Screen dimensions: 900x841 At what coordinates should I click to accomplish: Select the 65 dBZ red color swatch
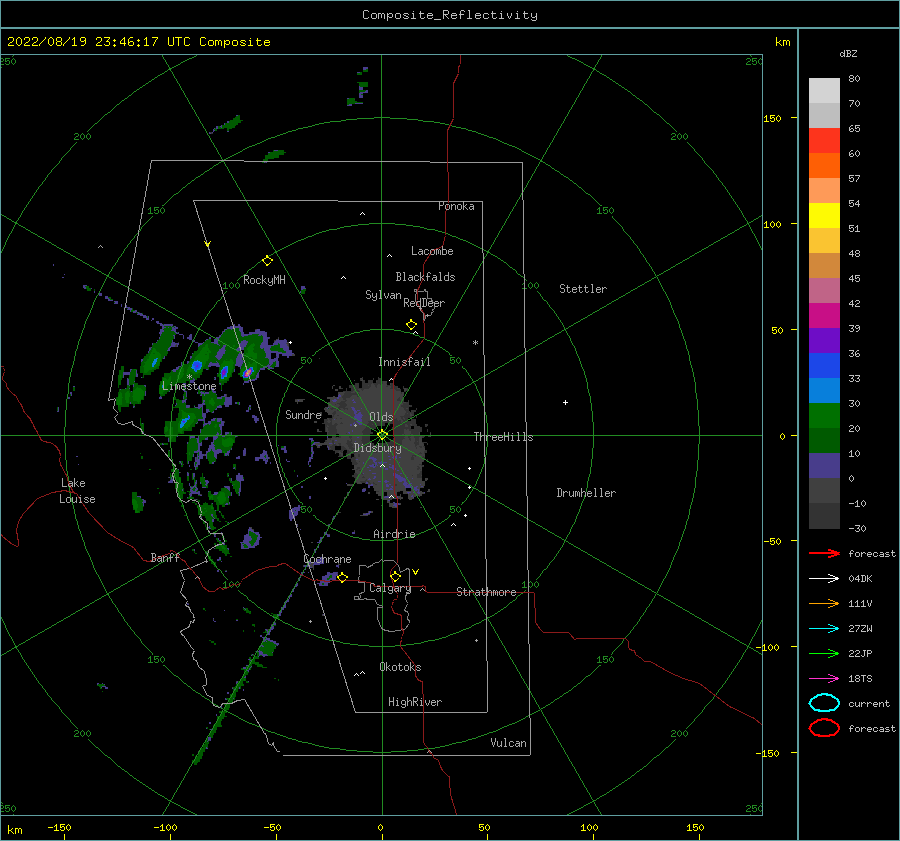824,140
